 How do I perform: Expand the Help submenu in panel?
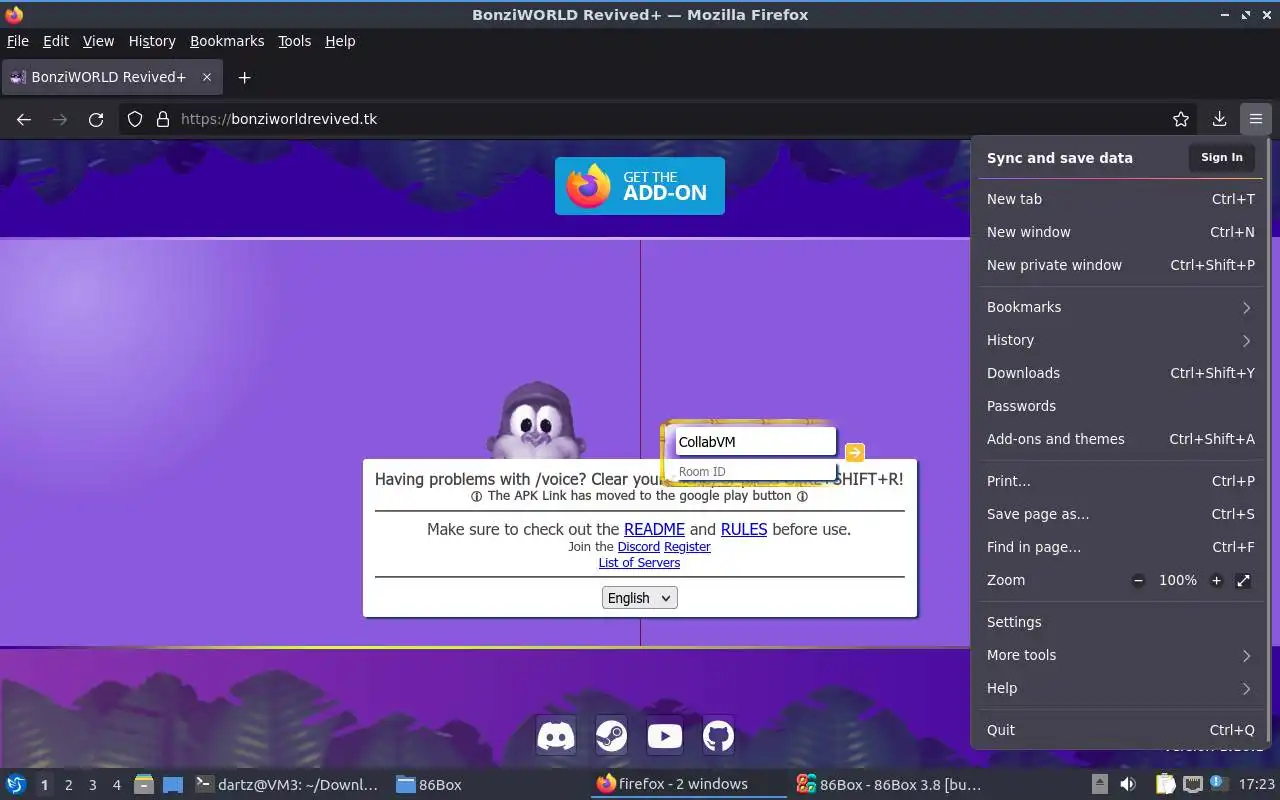(x=1120, y=688)
